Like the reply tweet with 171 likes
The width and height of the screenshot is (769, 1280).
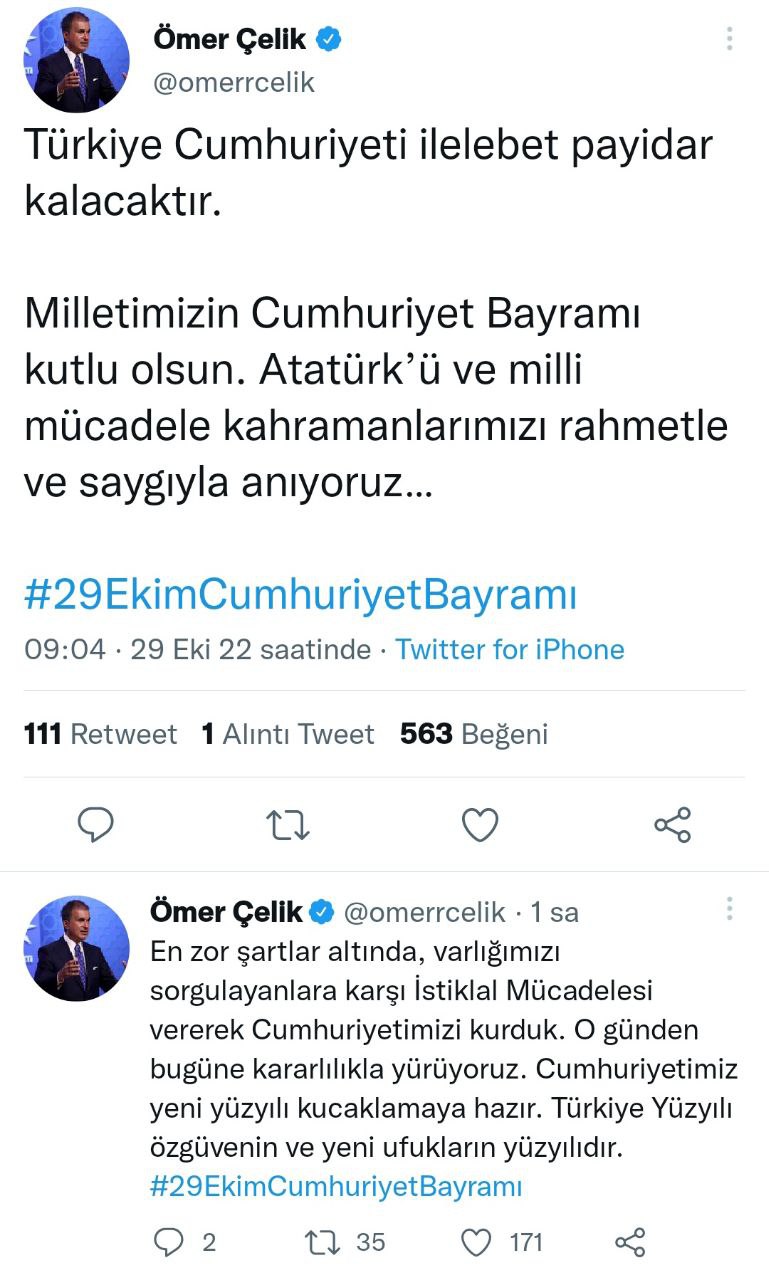(478, 1242)
